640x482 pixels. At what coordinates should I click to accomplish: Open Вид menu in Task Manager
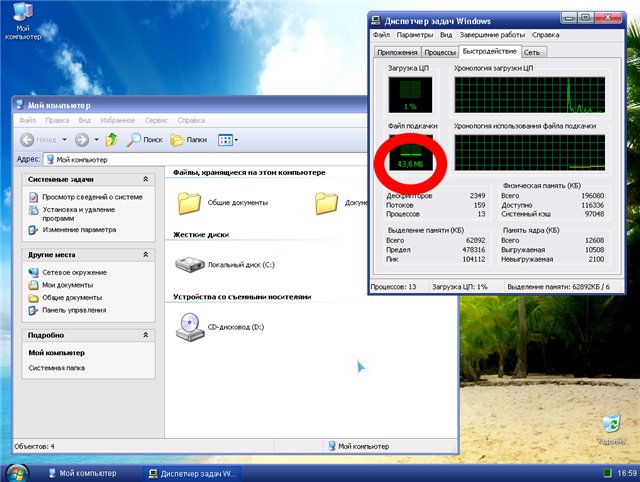pyautogui.click(x=446, y=35)
